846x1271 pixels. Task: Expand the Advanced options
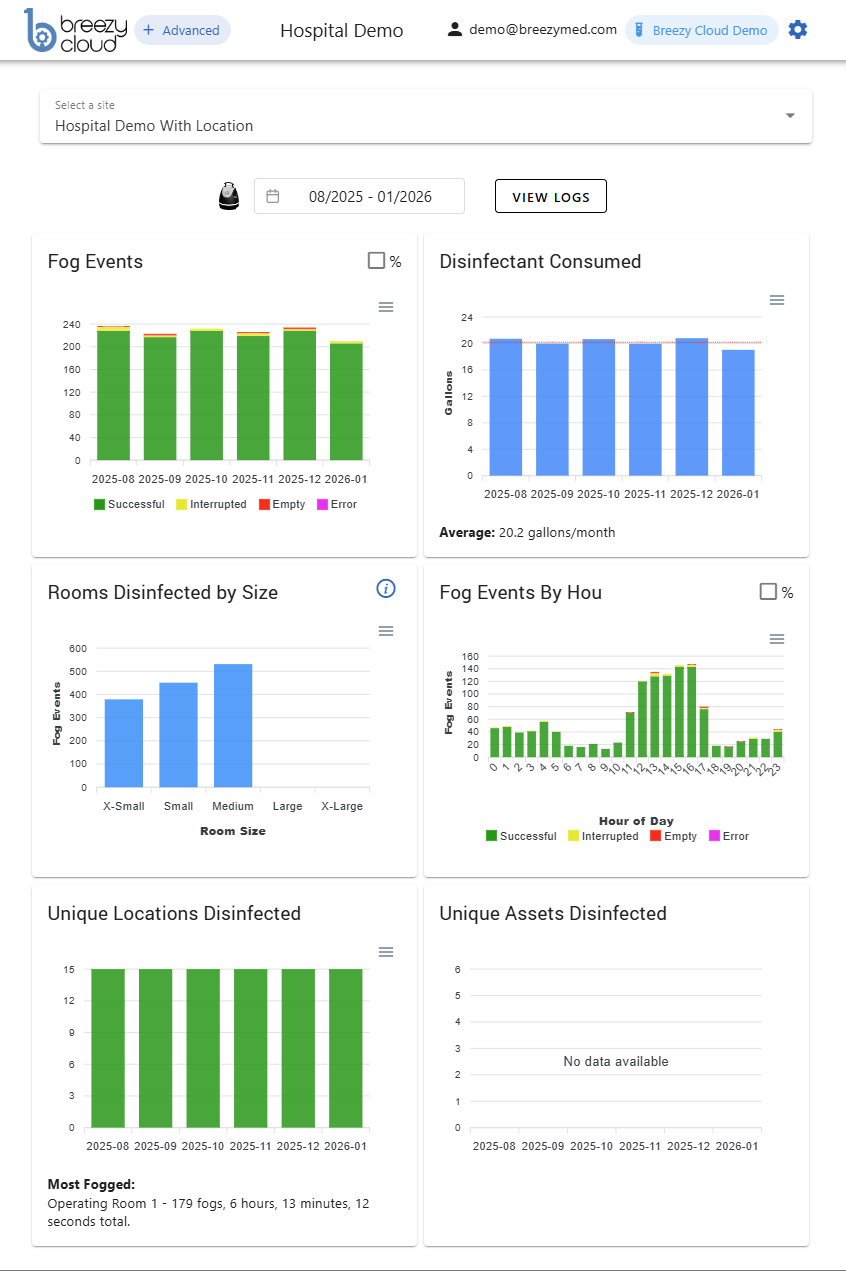click(x=182, y=30)
